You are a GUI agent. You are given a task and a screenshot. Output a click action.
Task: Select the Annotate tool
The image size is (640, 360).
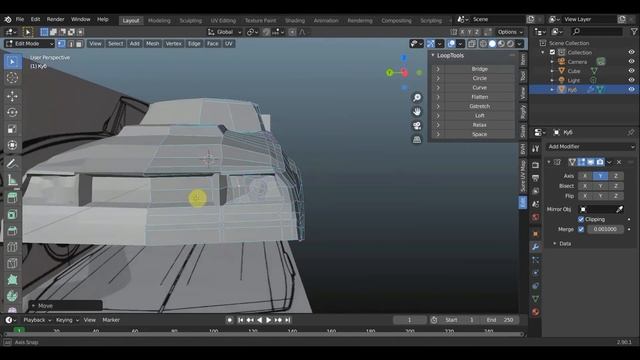click(12, 163)
